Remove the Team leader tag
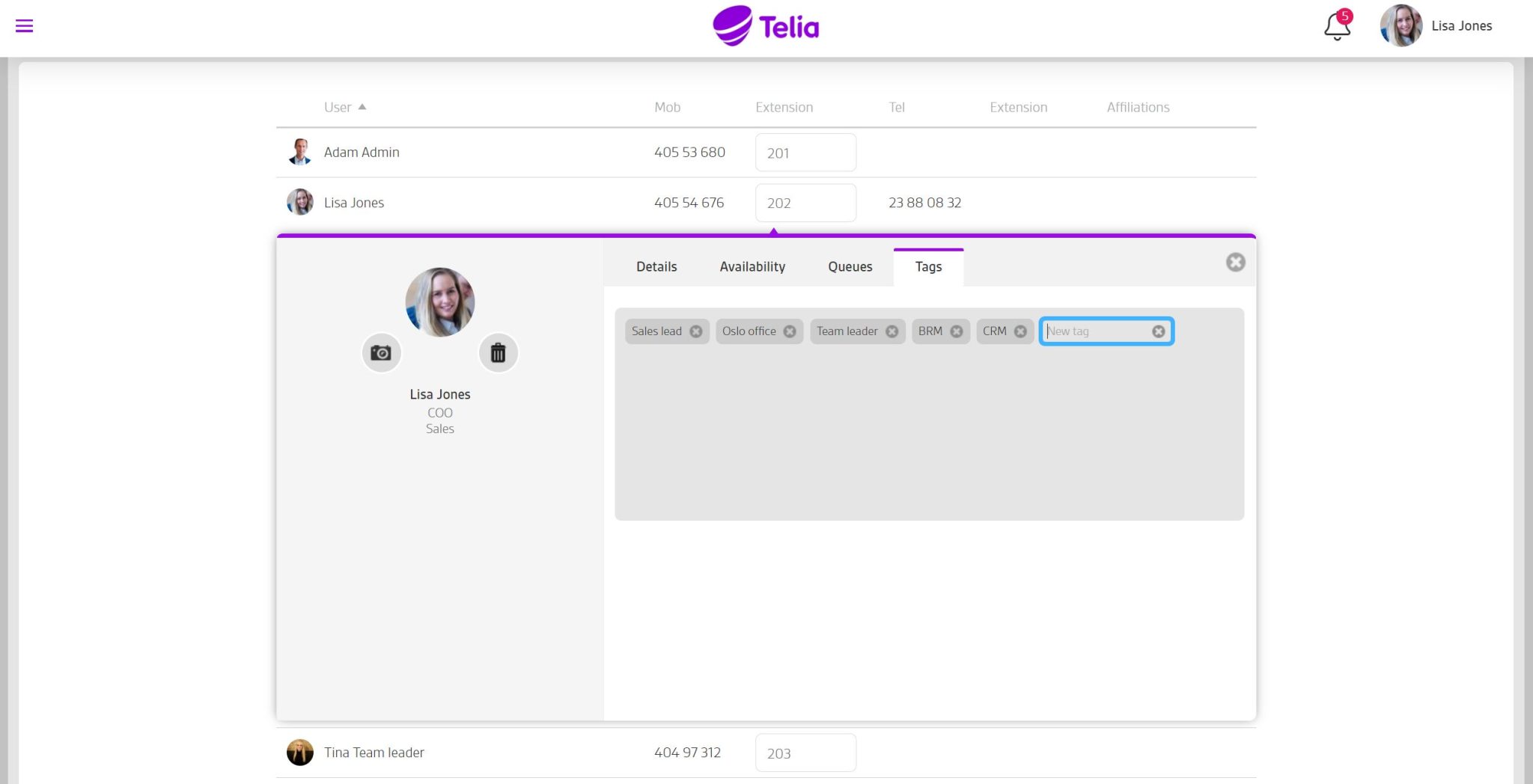1533x784 pixels. pos(892,331)
